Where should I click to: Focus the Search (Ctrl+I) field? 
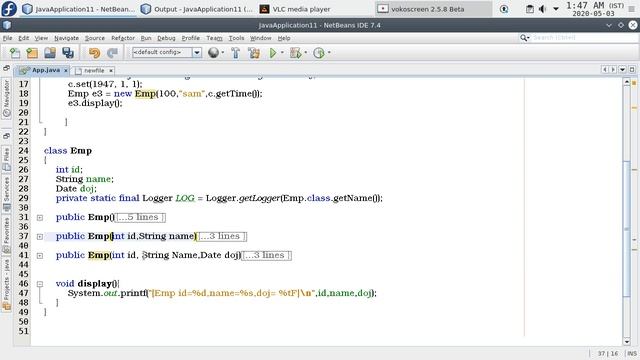click(584, 38)
